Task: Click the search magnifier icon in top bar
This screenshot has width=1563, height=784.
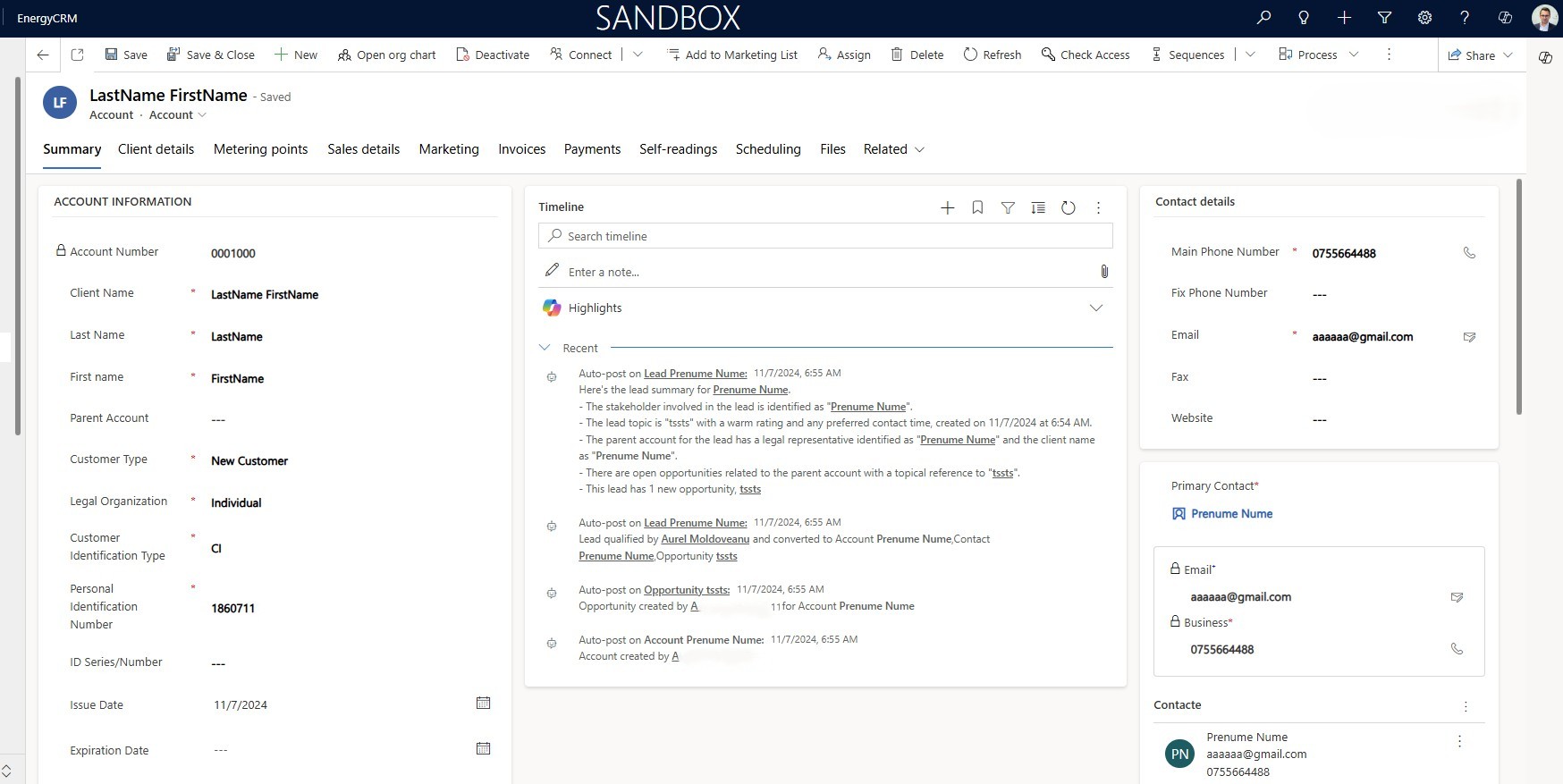Action: pyautogui.click(x=1263, y=18)
